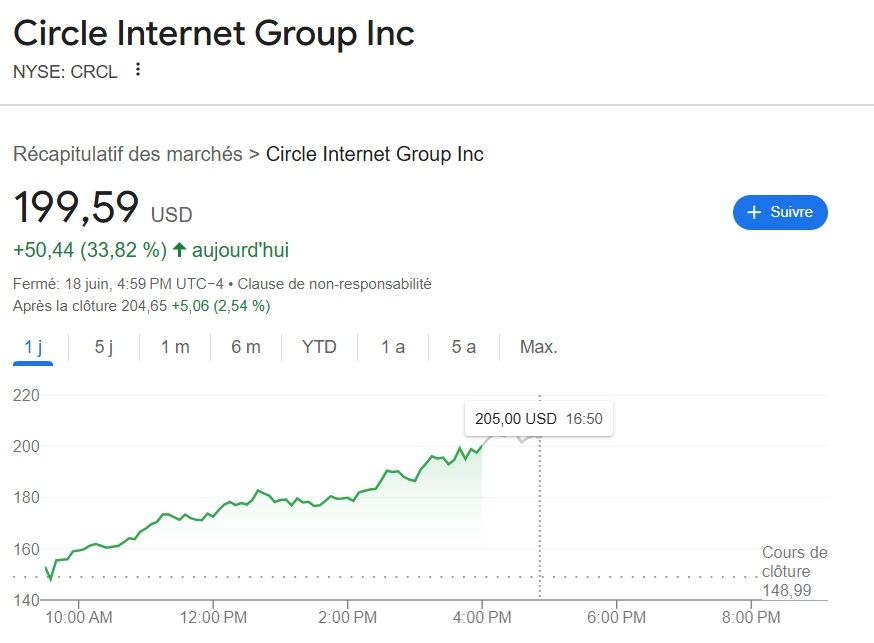
Task: Switch to the 5 a chart range
Action: (463, 347)
